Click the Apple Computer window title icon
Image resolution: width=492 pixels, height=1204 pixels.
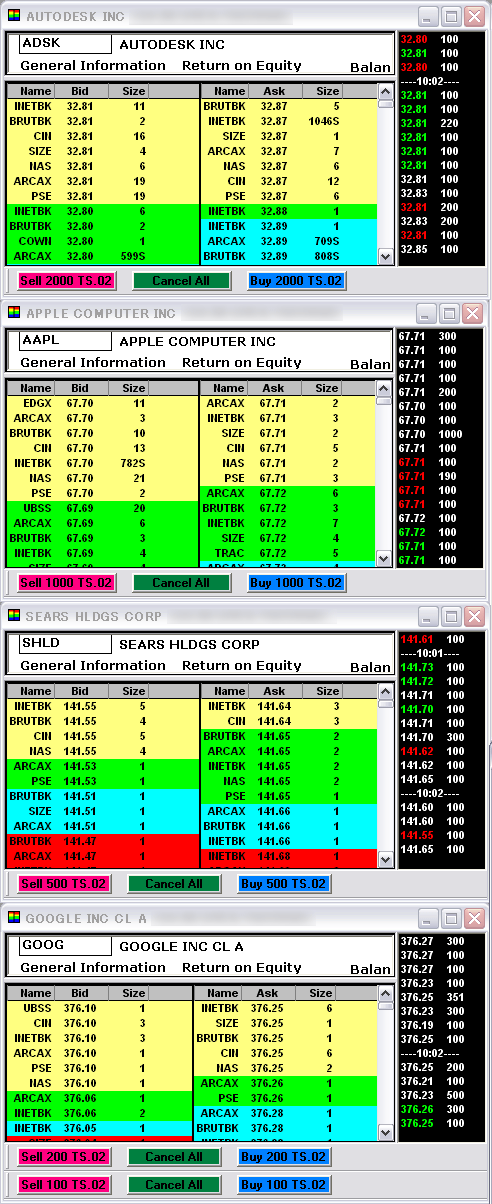click(14, 313)
